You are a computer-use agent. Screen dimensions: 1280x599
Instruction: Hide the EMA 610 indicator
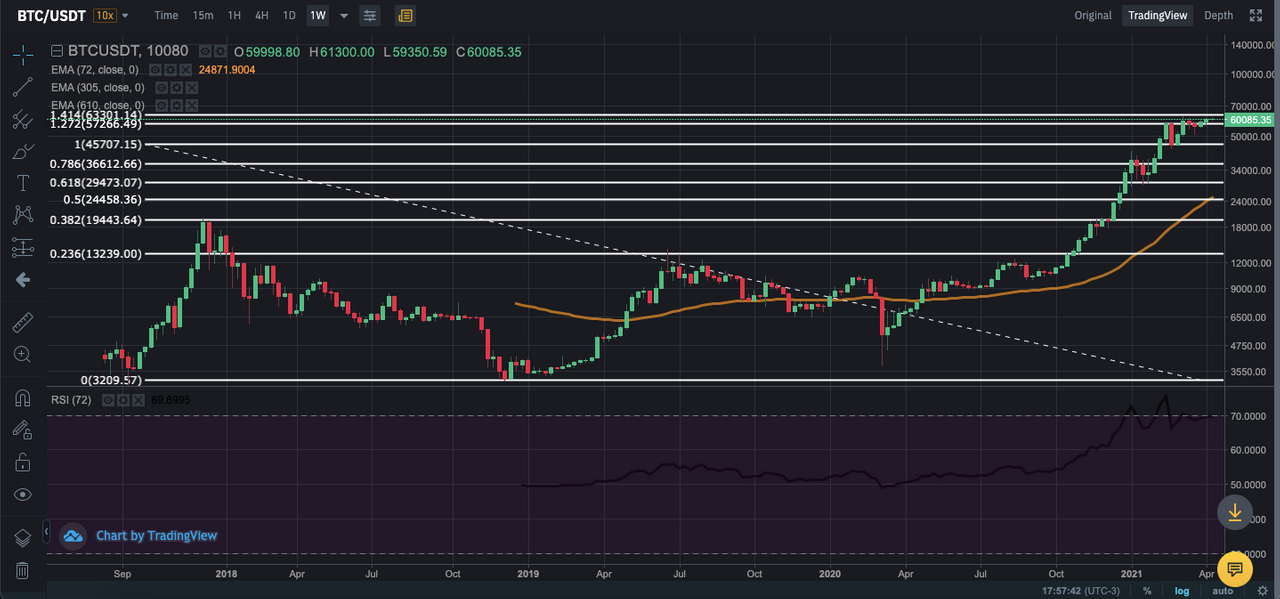(162, 105)
